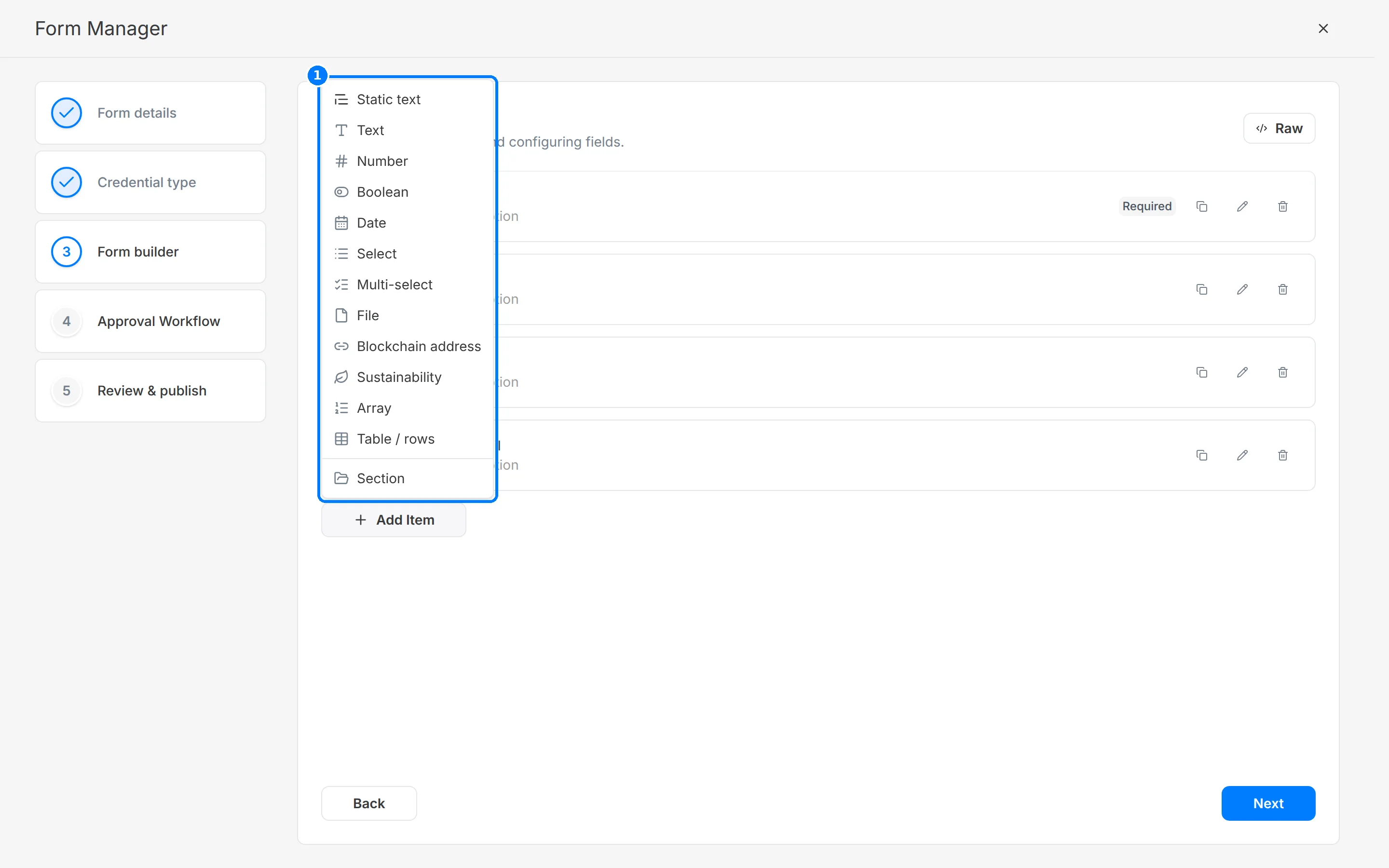Image resolution: width=1389 pixels, height=868 pixels.
Task: Click pencil icon on the second field row
Action: 1242,289
